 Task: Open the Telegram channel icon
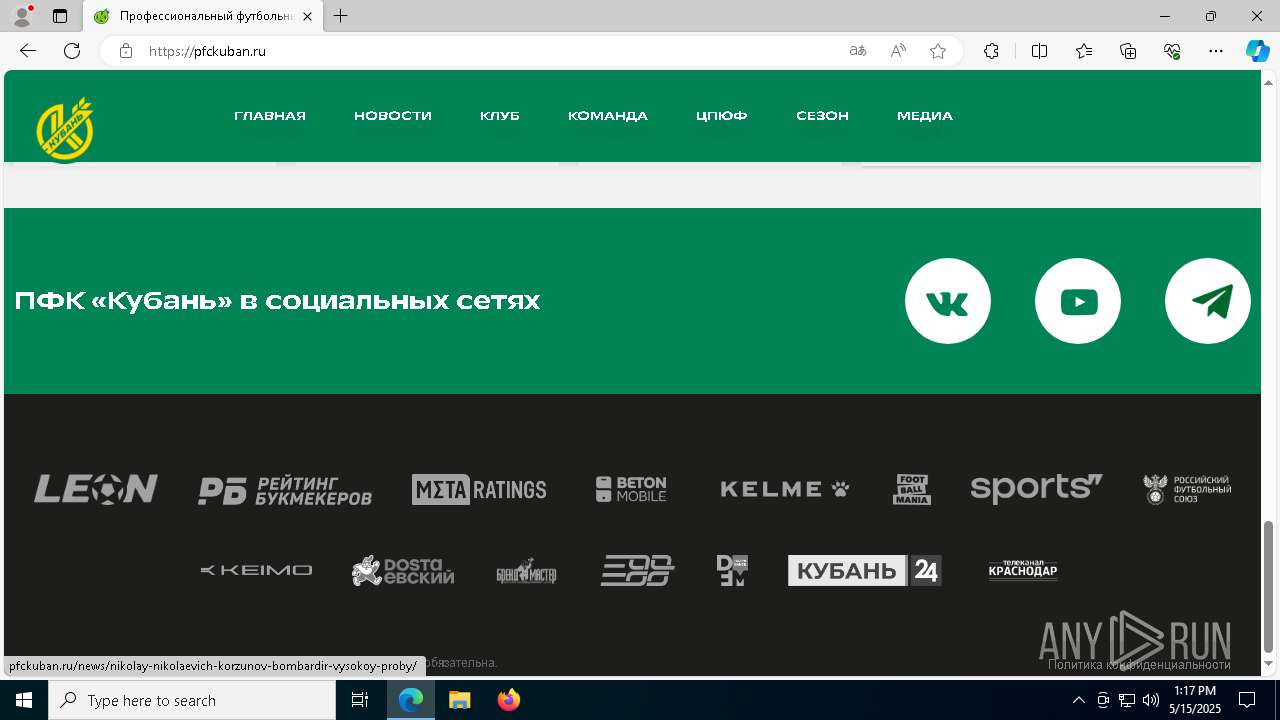(1208, 301)
